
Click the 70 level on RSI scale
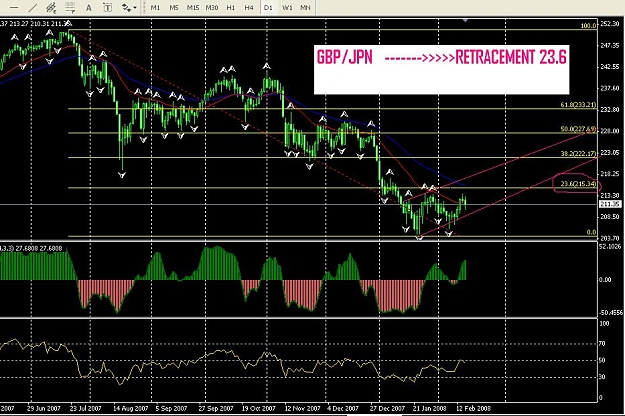pos(602,343)
